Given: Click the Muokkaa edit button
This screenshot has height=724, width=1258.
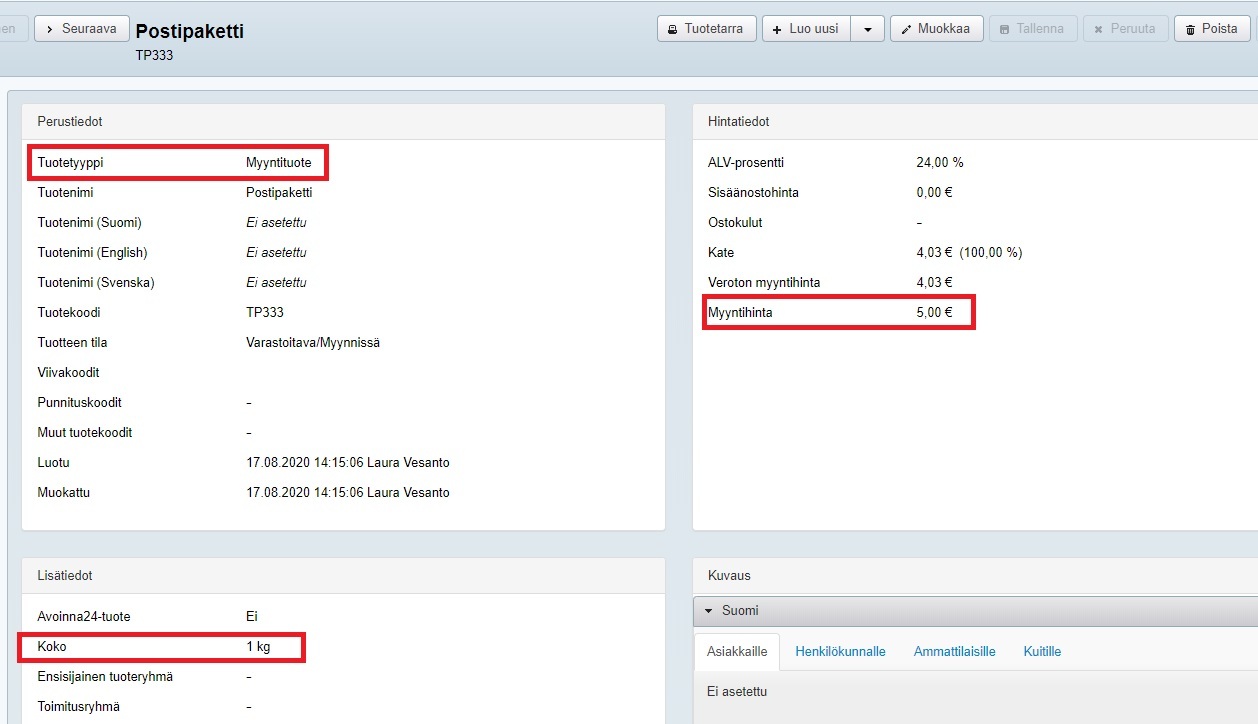Looking at the screenshot, I should tap(936, 29).
